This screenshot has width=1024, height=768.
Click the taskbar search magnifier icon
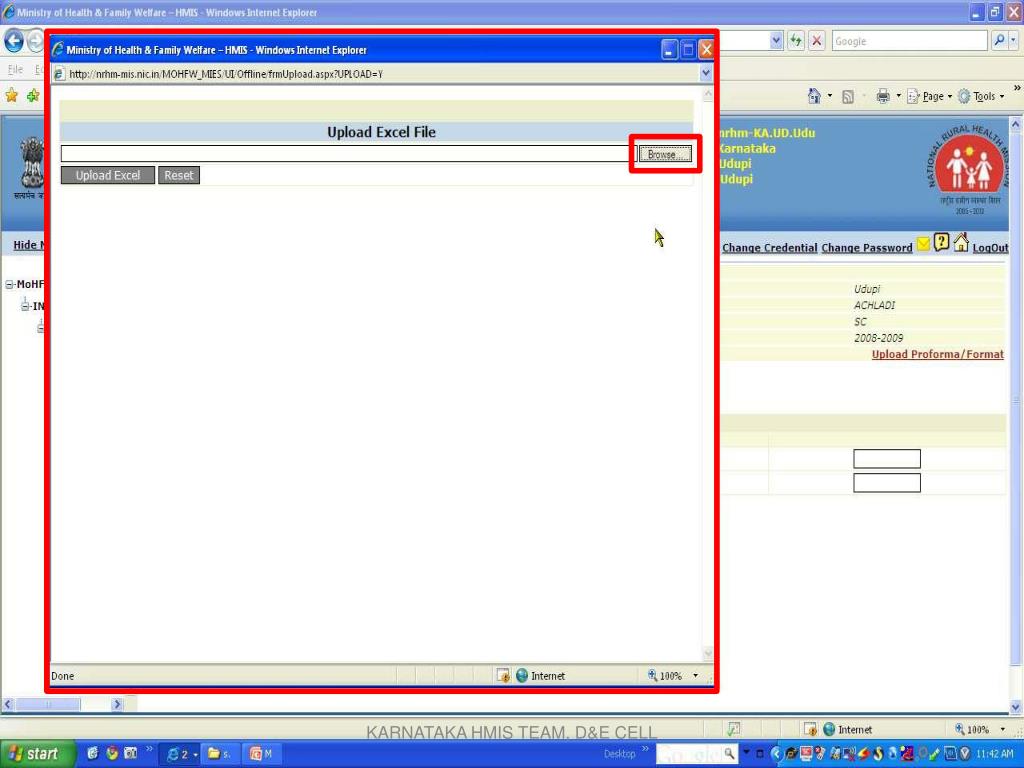pyautogui.click(x=729, y=754)
